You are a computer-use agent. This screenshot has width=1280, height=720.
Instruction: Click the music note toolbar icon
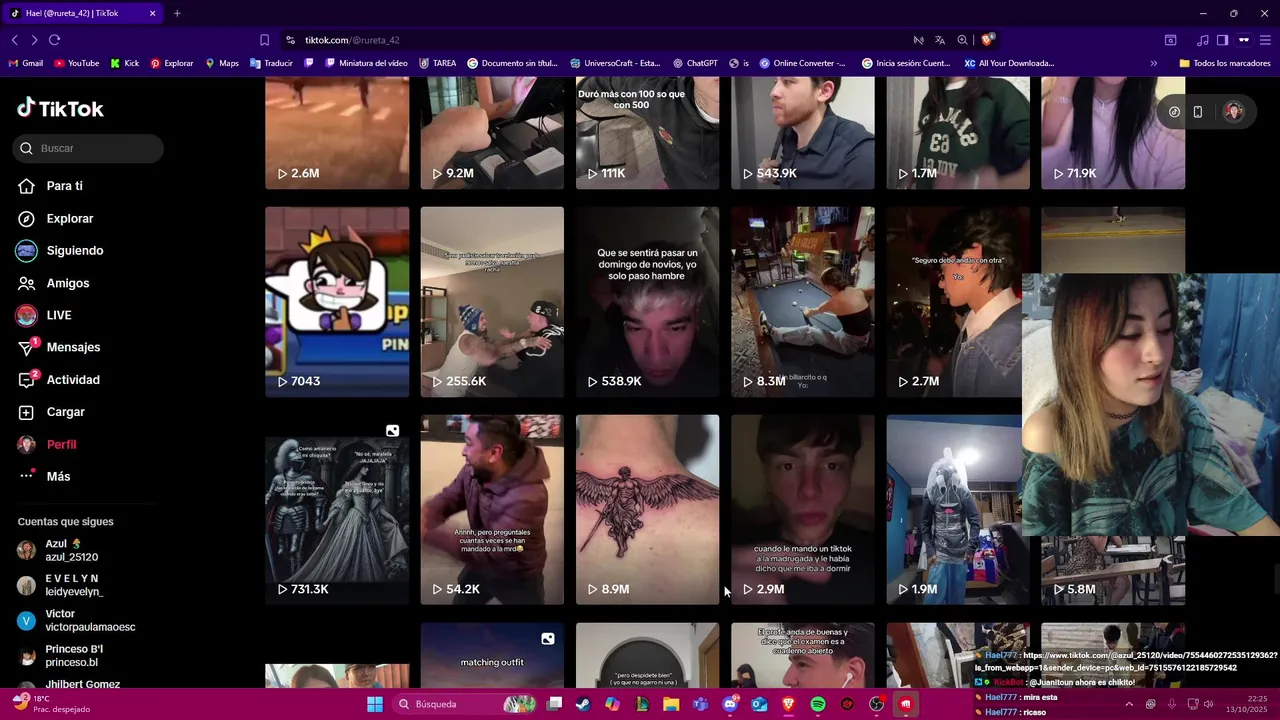coord(1202,40)
